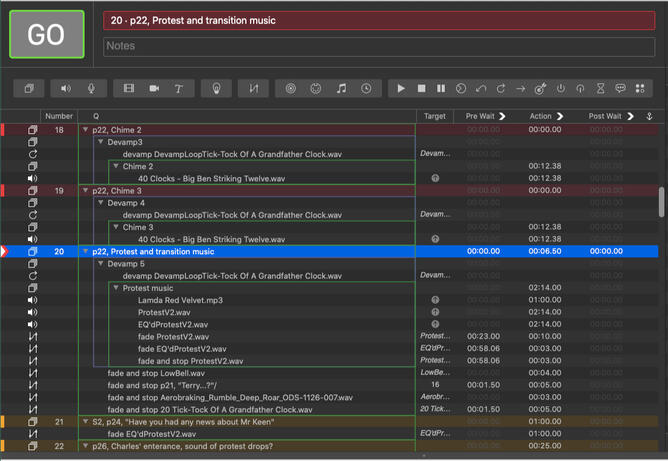Toggle Post Wait column header arrow
This screenshot has height=461, width=668.
tap(629, 116)
